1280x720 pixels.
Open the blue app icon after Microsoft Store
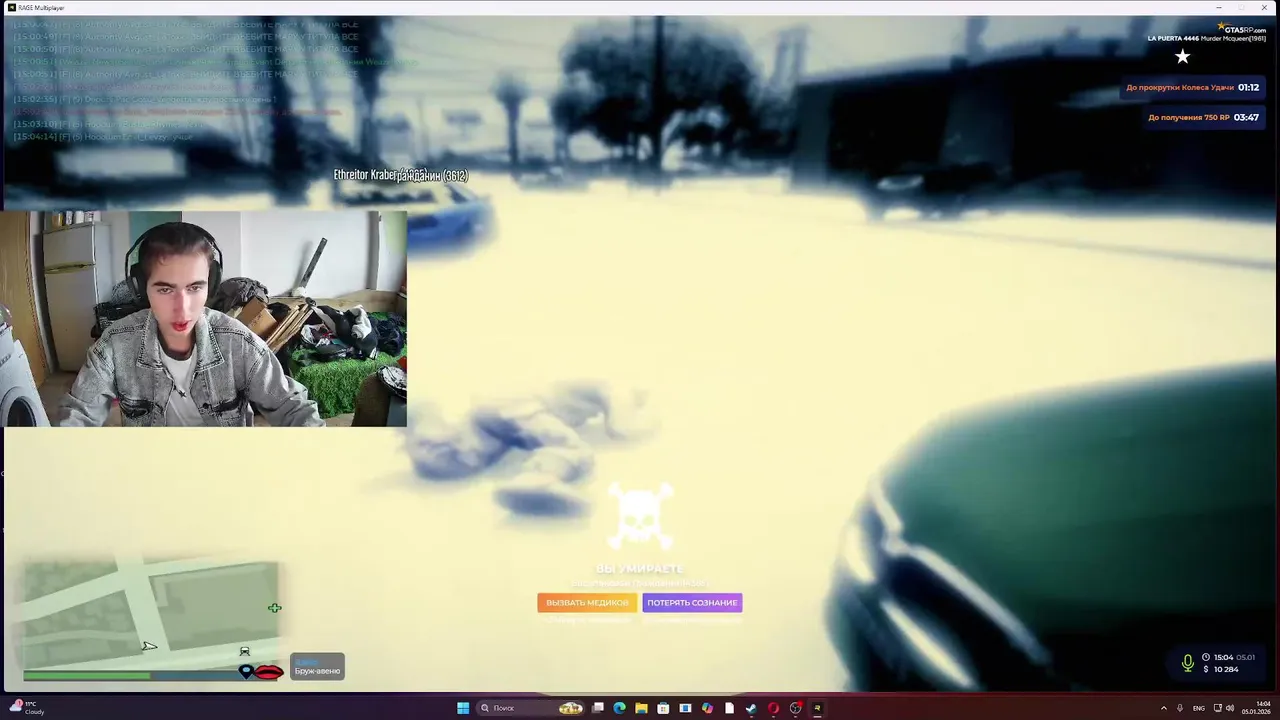pyautogui.click(x=685, y=708)
